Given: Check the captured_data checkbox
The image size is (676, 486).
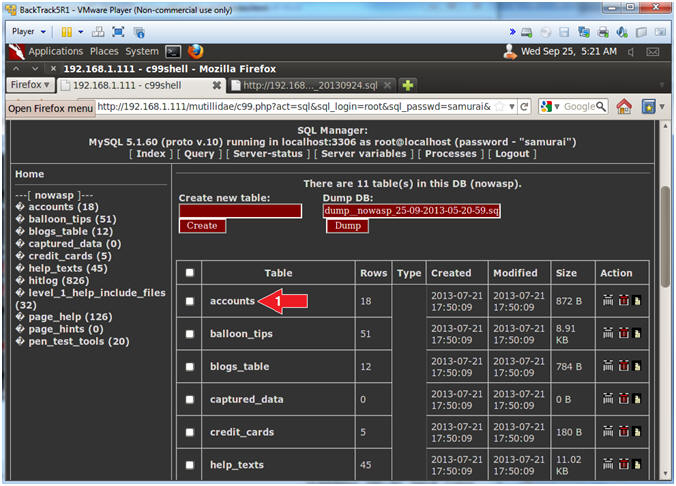Looking at the screenshot, I should 190,399.
